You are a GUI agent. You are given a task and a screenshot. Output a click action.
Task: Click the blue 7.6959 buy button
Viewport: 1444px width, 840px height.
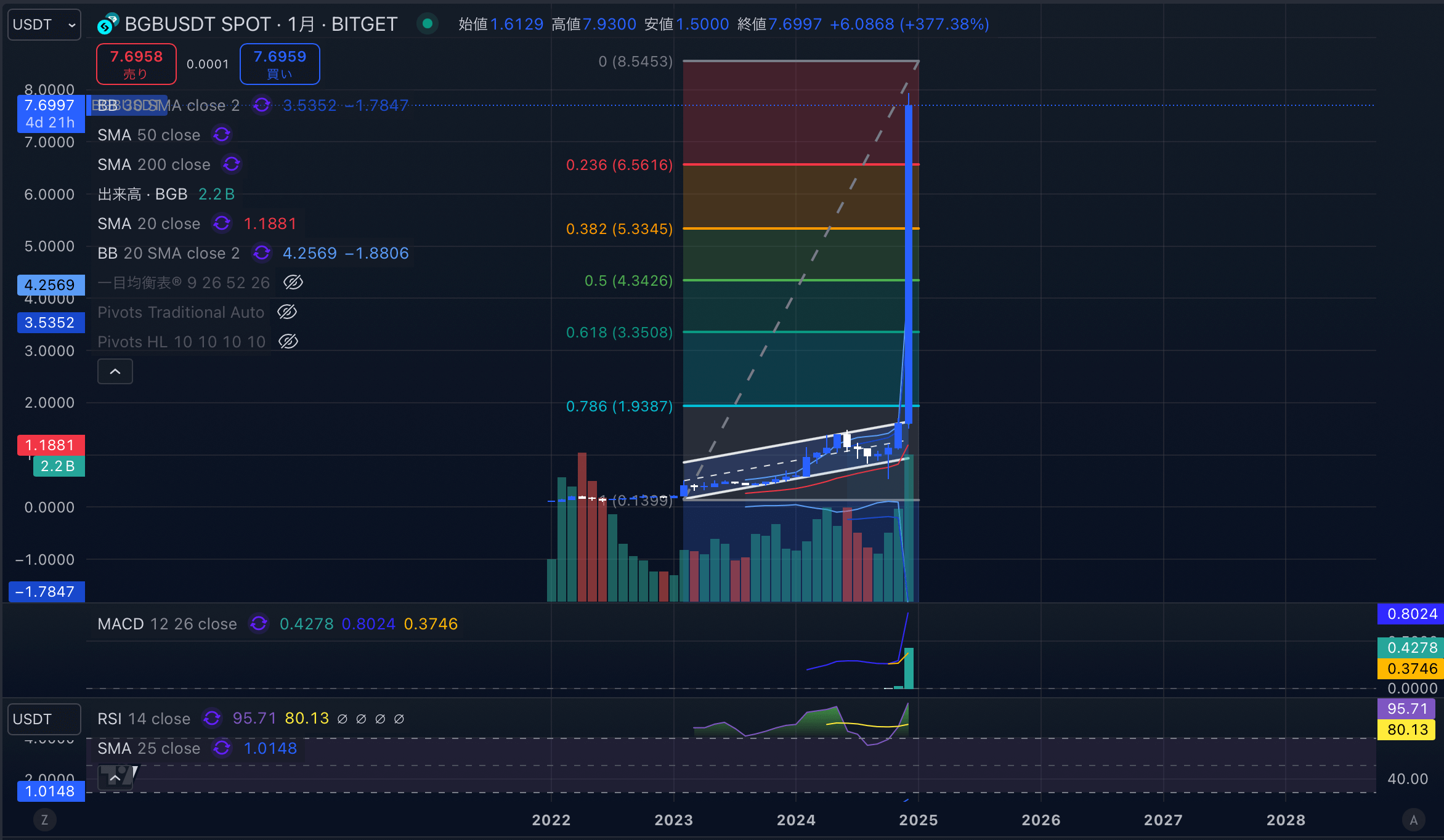[280, 64]
